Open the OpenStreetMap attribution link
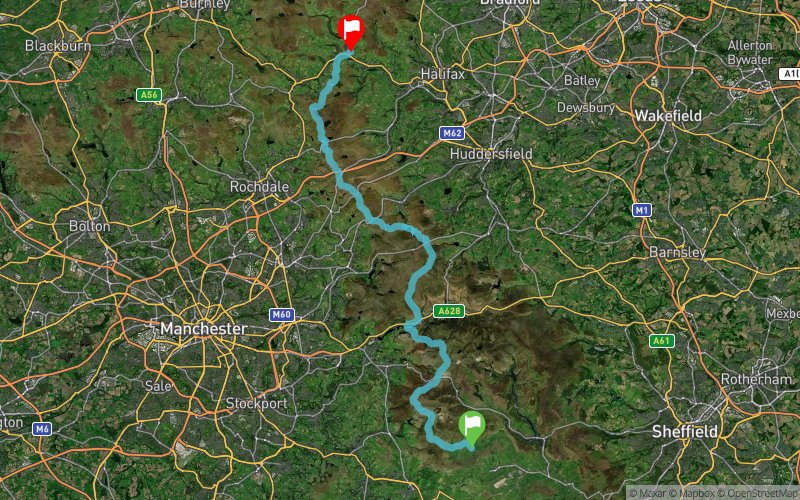 coord(759,493)
